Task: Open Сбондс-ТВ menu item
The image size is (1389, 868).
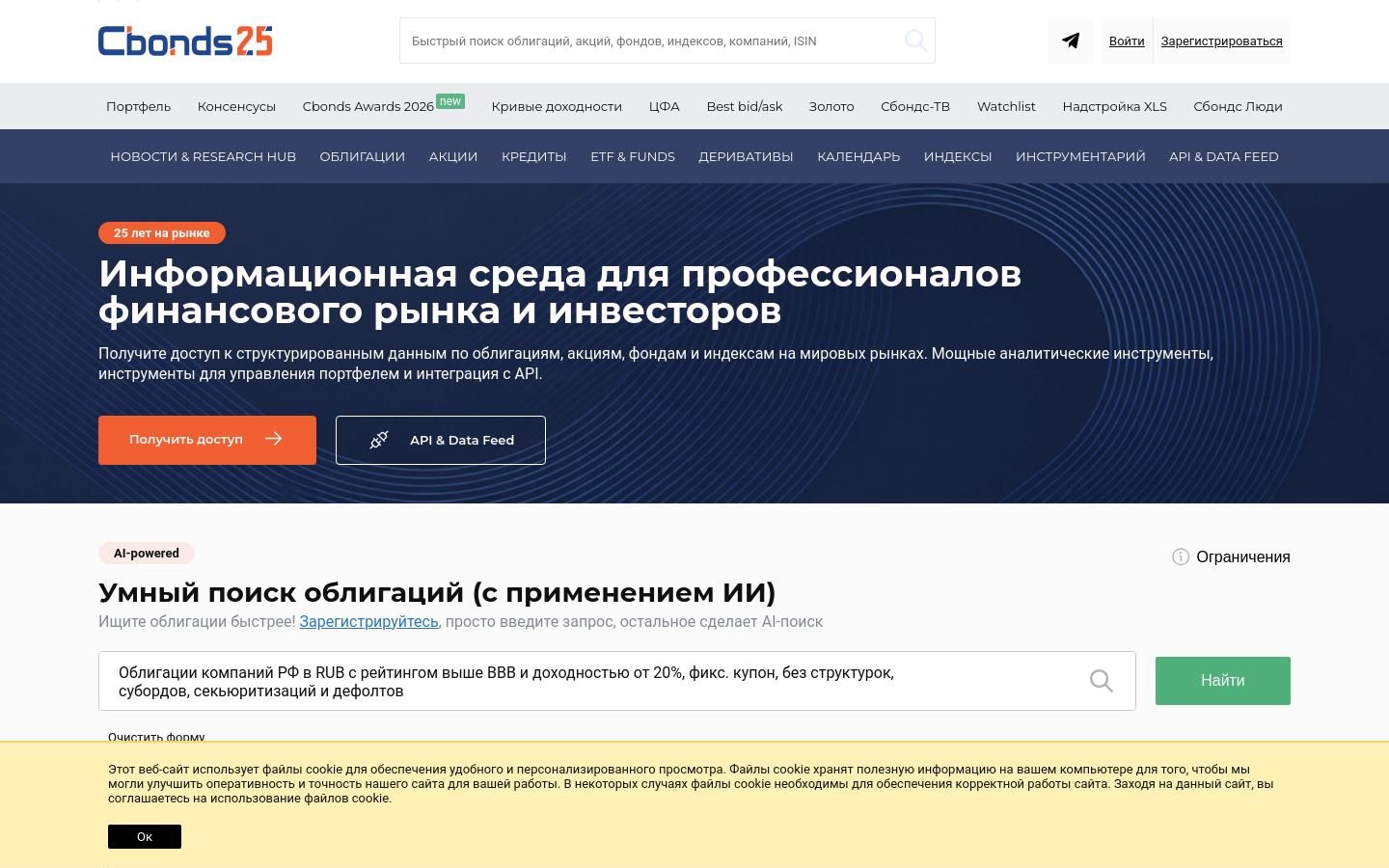Action: [915, 106]
